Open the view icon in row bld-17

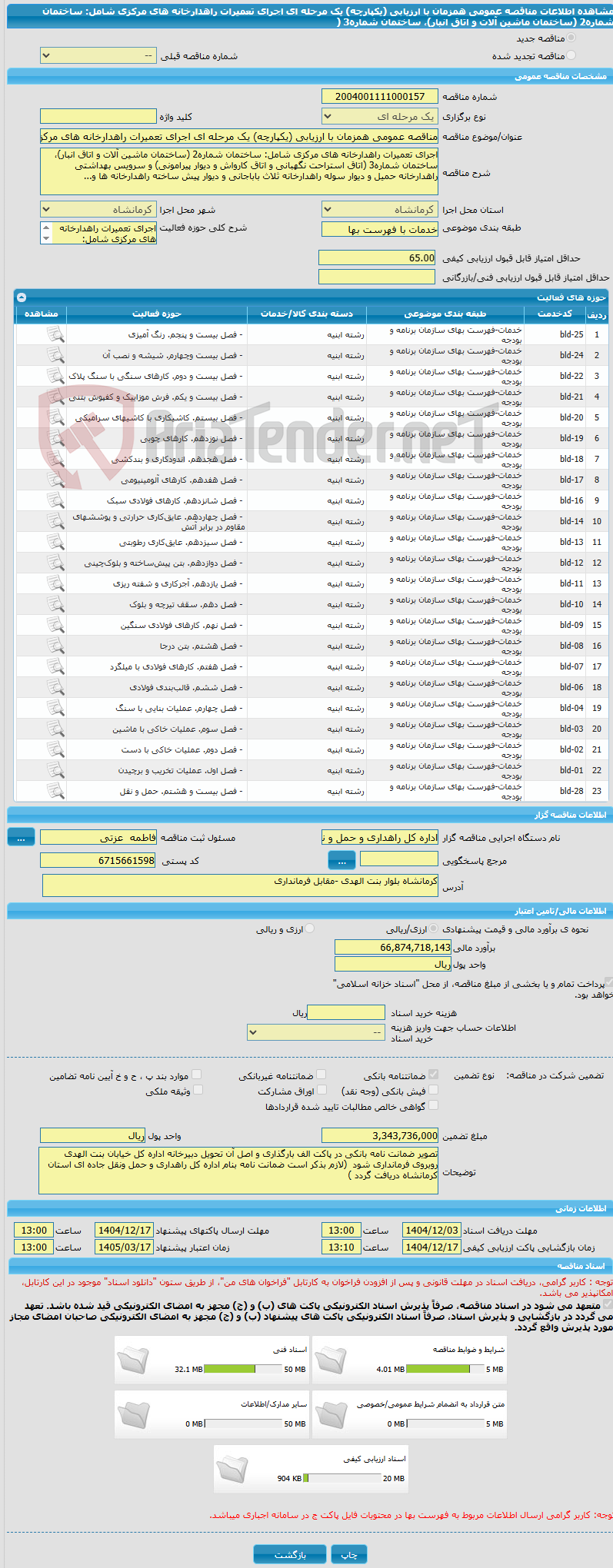(55, 480)
